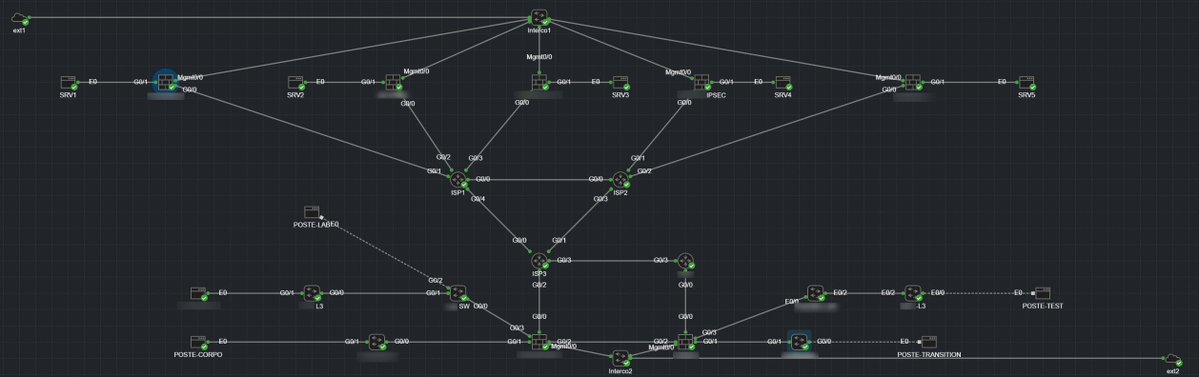Click the E0 label beside SRV5
Viewport: 1199px width, 377px height.
1002,82
